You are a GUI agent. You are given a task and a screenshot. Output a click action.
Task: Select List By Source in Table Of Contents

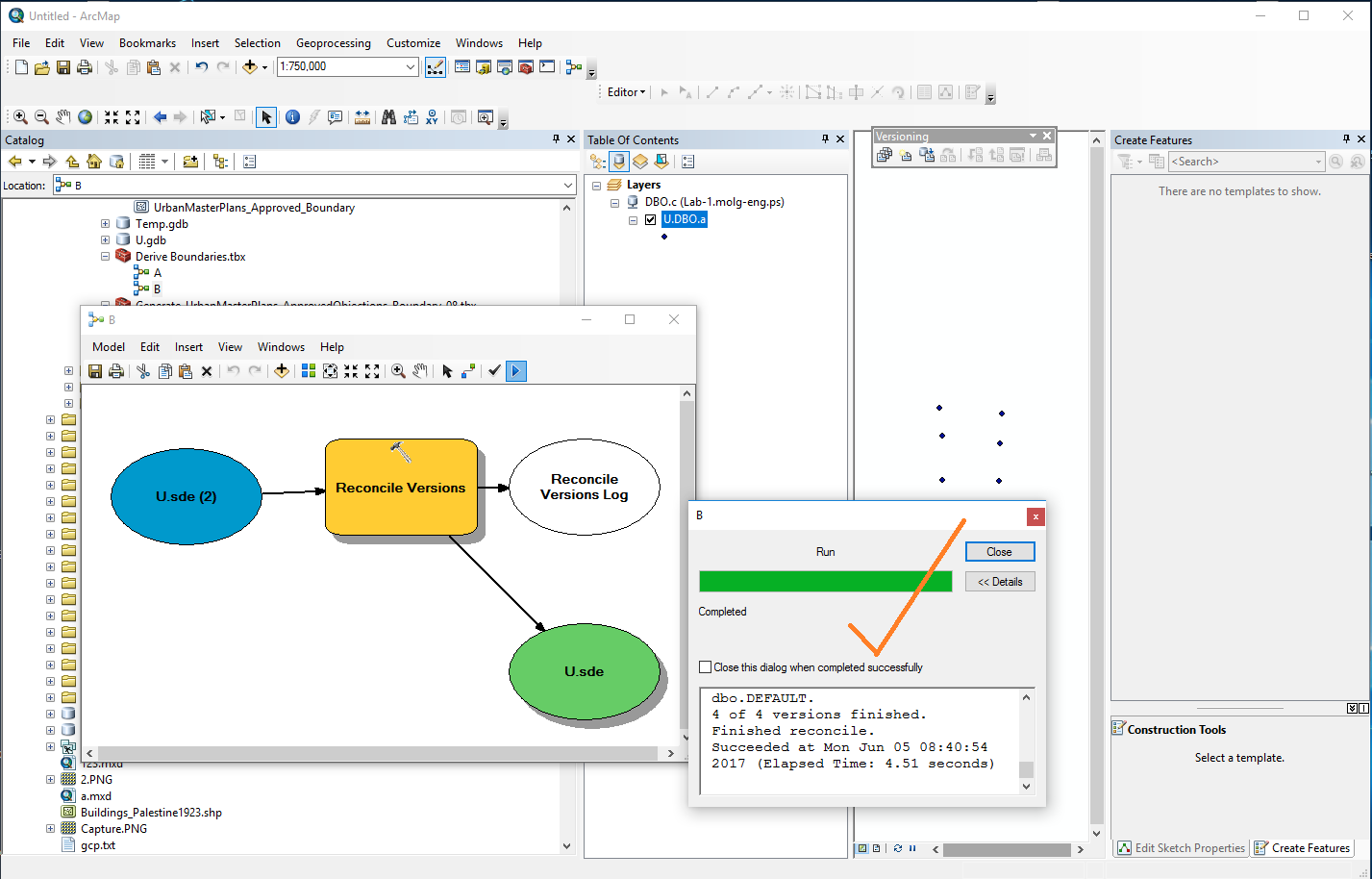coord(619,162)
